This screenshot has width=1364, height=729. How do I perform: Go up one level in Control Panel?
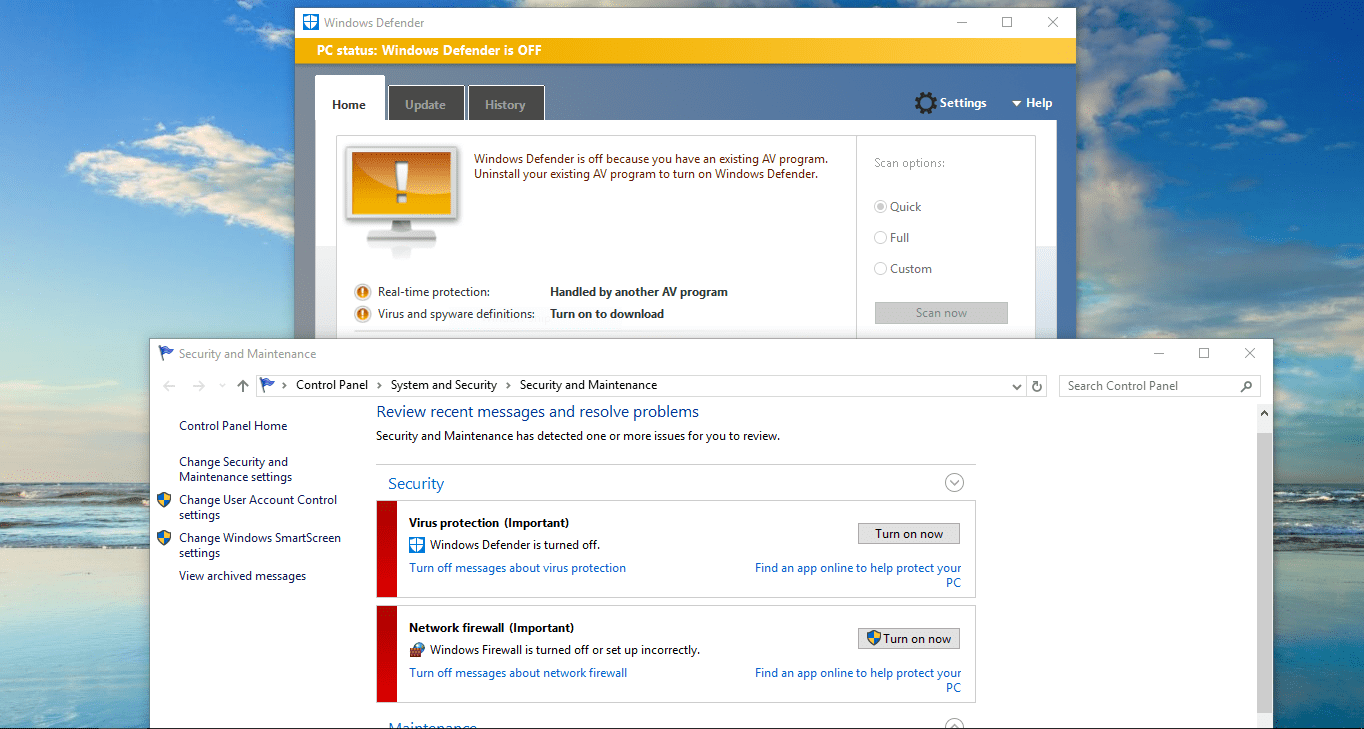[x=242, y=386]
